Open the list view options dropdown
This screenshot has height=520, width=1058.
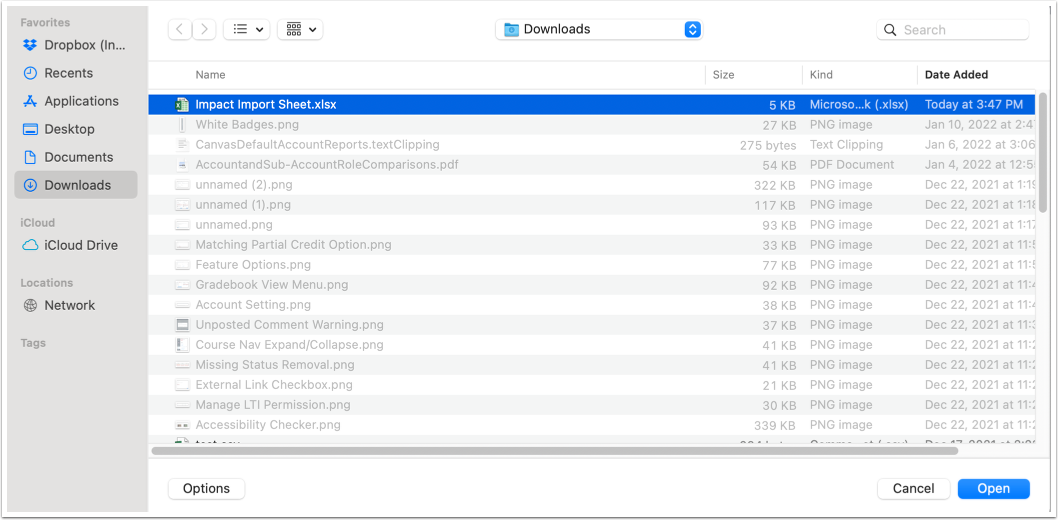coord(247,29)
